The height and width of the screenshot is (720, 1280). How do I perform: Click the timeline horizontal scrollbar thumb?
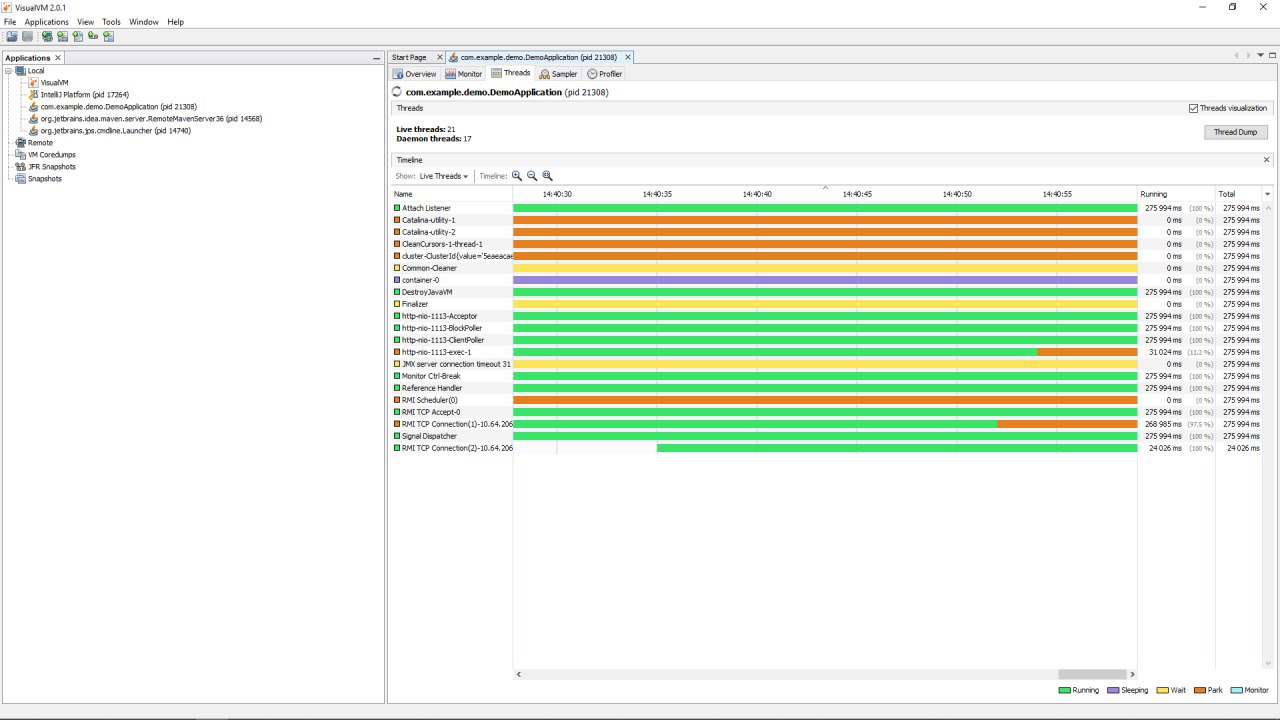tap(1092, 674)
